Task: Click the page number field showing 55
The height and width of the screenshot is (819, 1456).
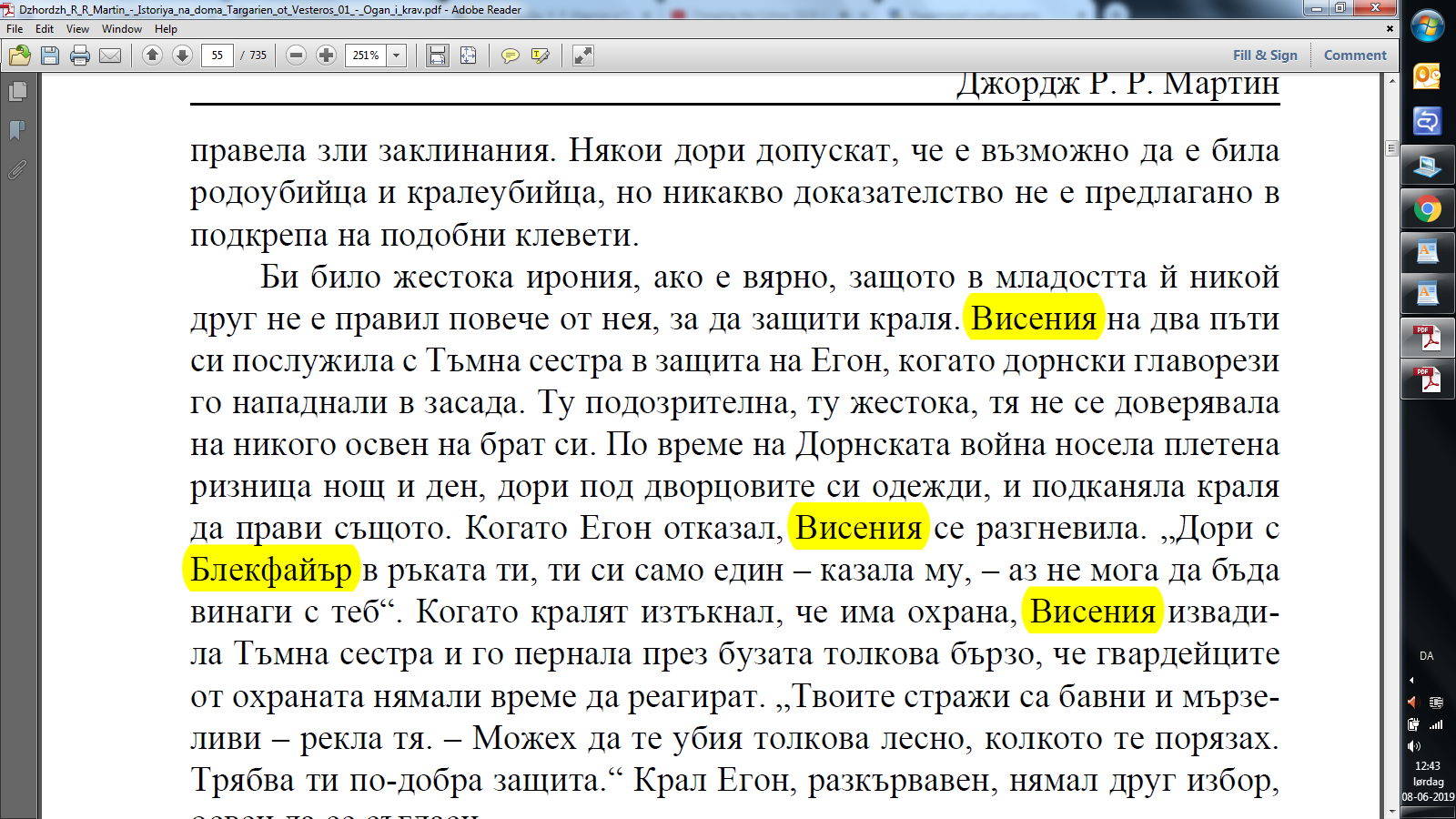Action: pos(217,56)
